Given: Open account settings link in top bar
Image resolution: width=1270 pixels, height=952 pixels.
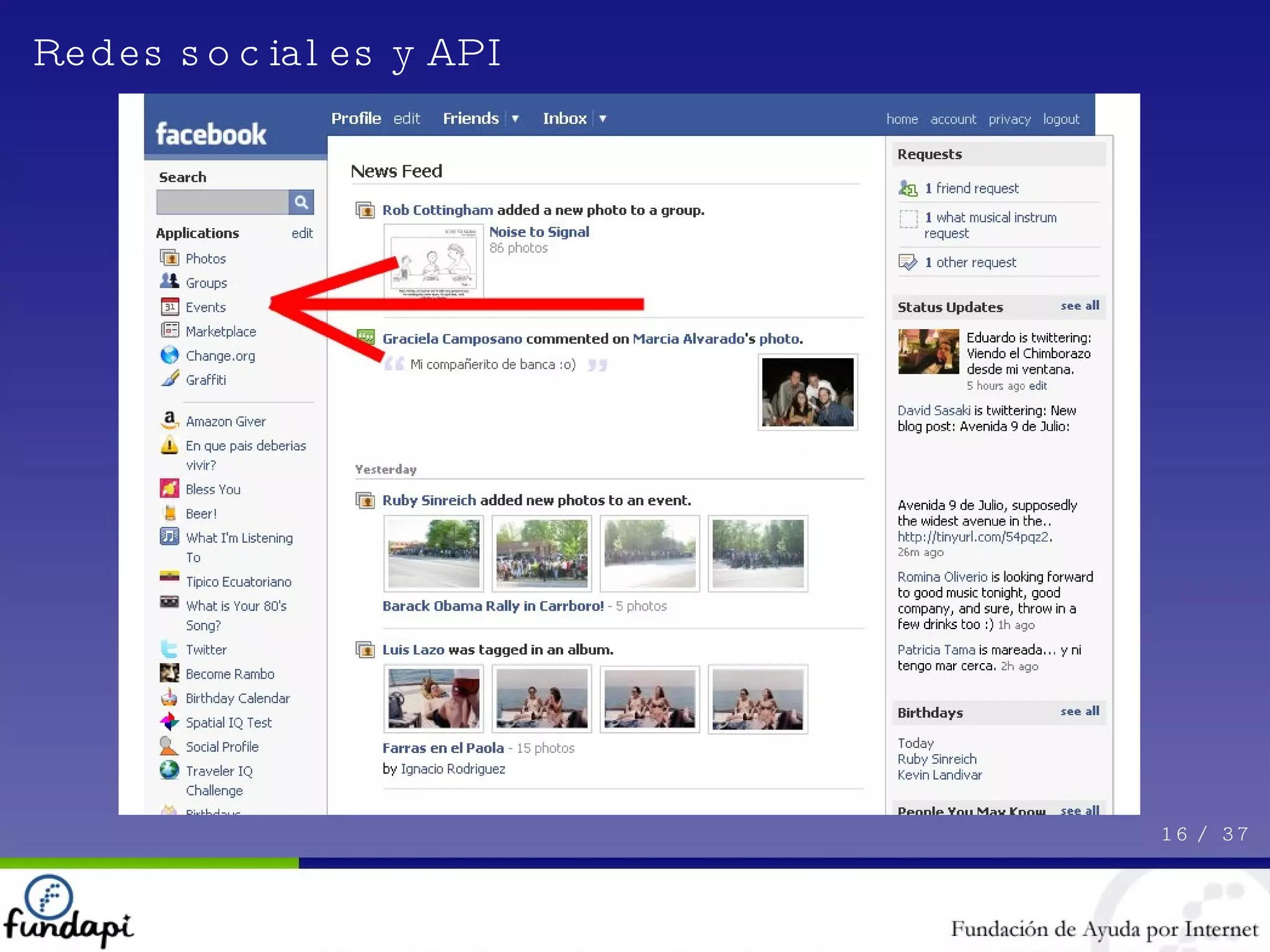Looking at the screenshot, I should [x=953, y=119].
